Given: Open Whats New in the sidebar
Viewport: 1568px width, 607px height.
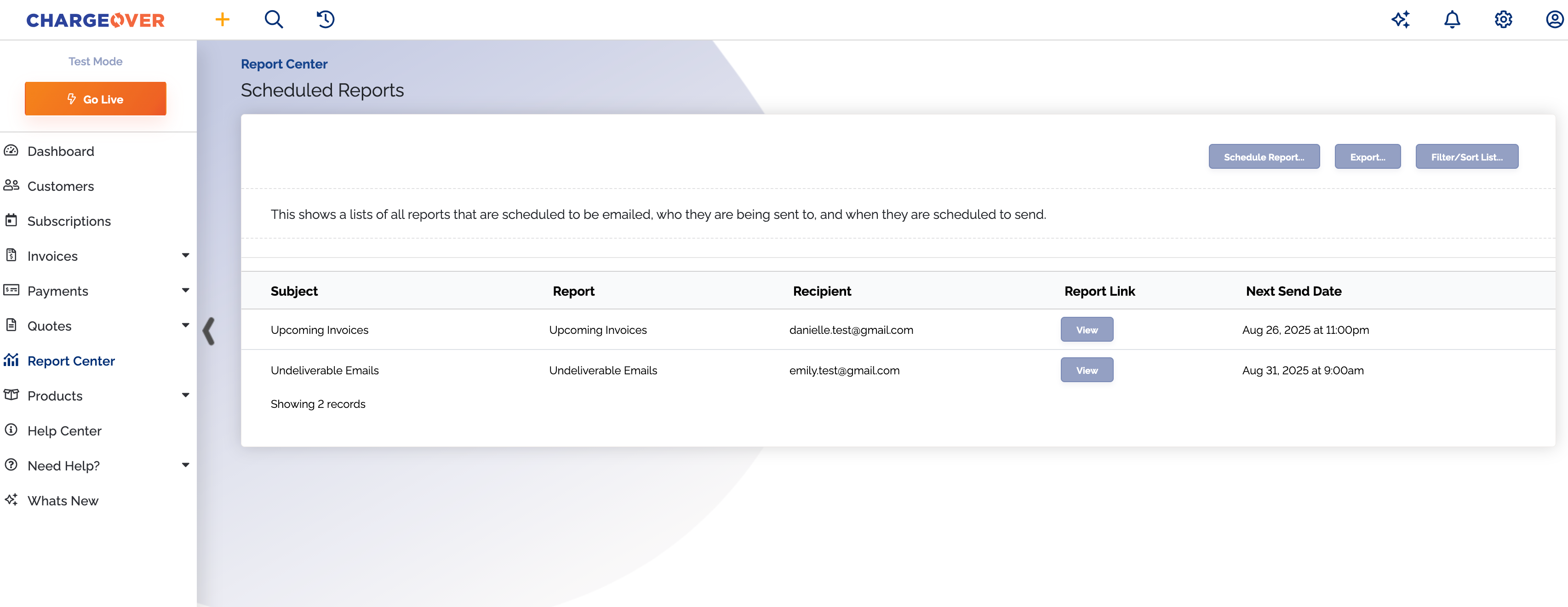Looking at the screenshot, I should pos(63,501).
